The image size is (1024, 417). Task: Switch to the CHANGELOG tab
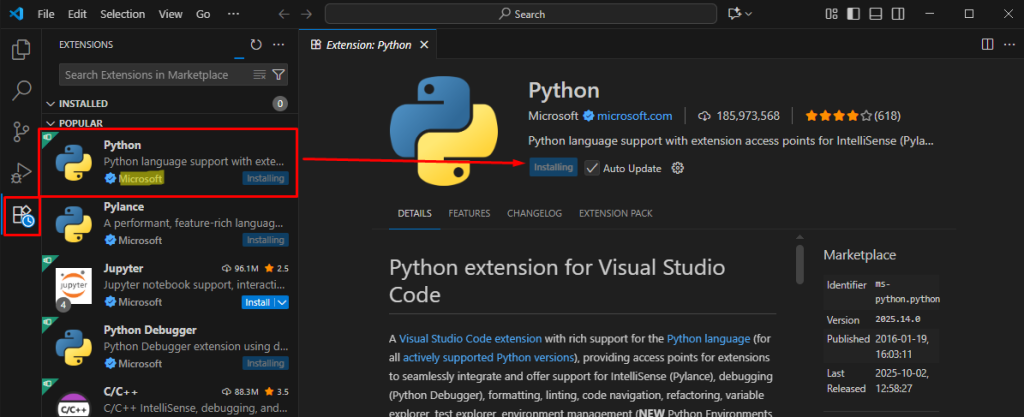click(534, 214)
